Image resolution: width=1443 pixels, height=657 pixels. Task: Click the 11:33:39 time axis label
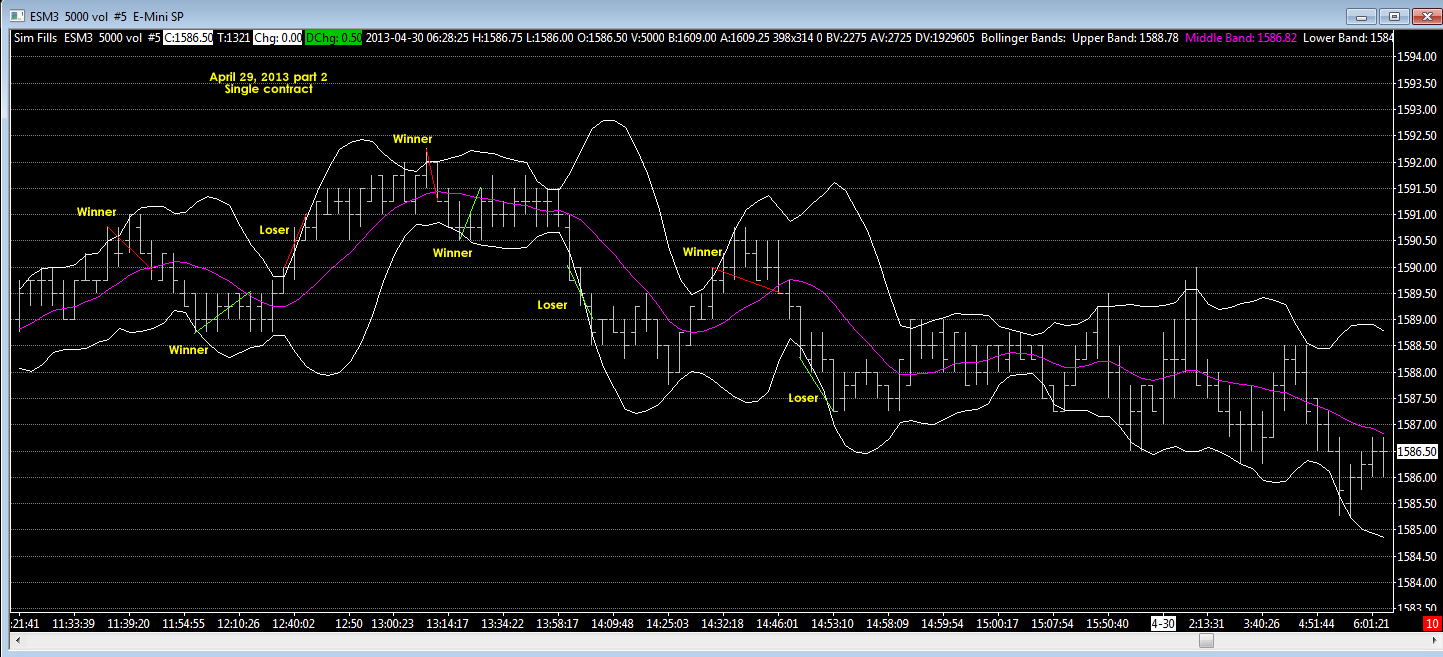click(x=74, y=623)
